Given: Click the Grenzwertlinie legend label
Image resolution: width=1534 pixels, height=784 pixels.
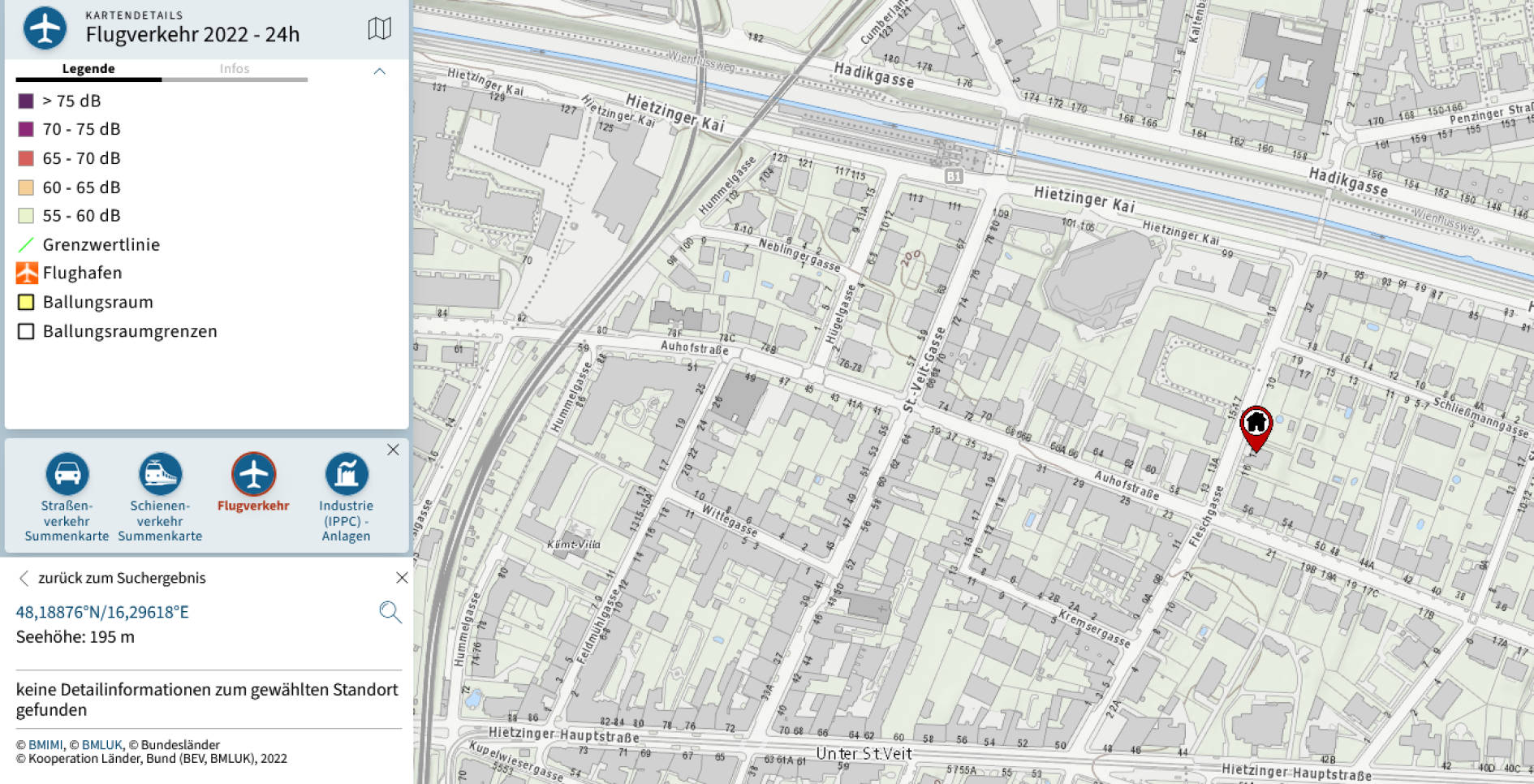Looking at the screenshot, I should [x=101, y=244].
